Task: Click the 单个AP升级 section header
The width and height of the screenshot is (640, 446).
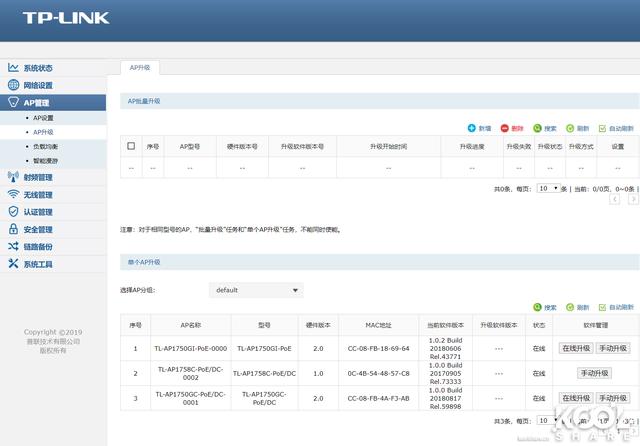Action: pos(380,262)
